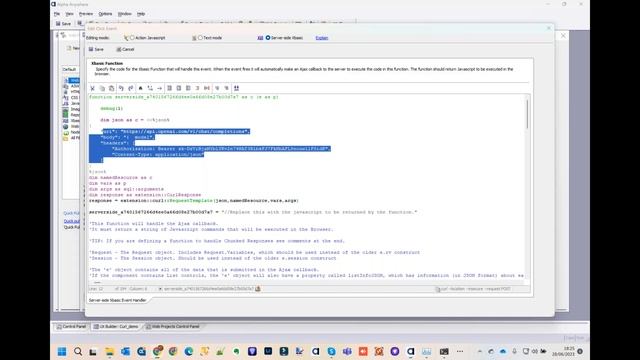Click the RequestTemplate call line
This screenshot has height=360, width=640.
pyautogui.click(x=193, y=200)
